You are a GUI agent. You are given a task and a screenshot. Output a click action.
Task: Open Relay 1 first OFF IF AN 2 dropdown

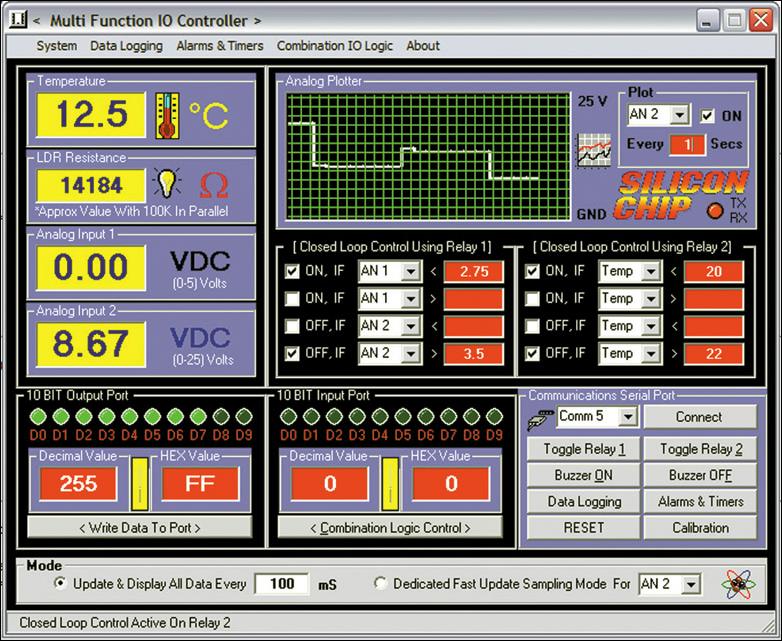[x=411, y=326]
